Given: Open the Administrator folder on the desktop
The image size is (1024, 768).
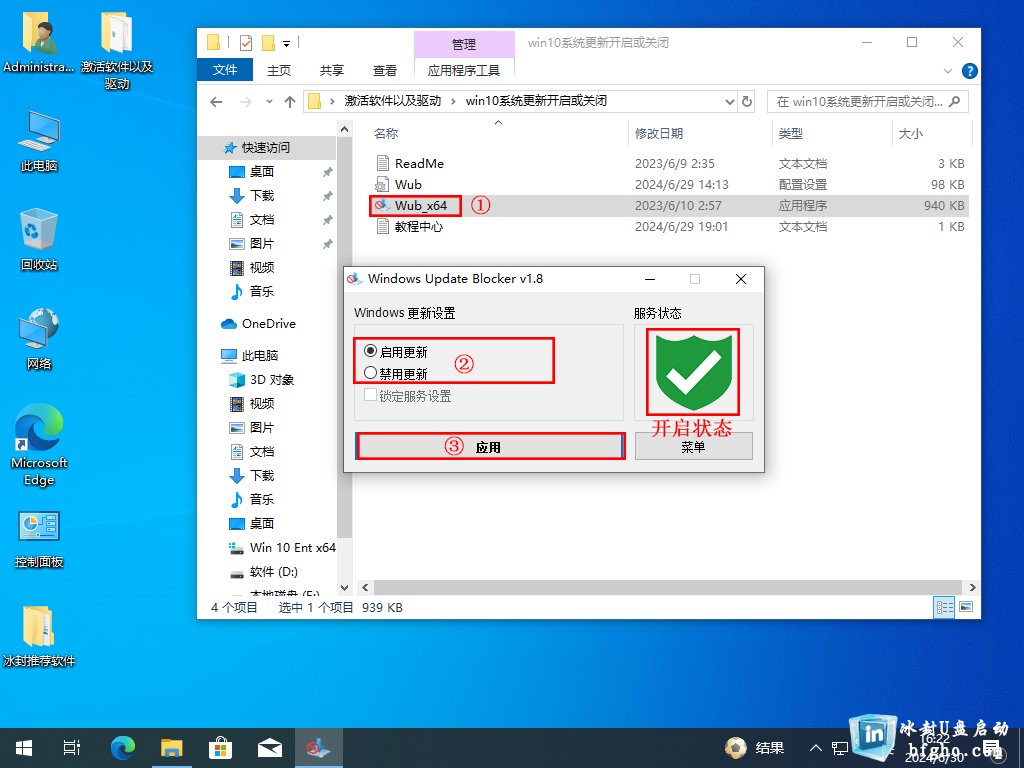Looking at the screenshot, I should click(39, 43).
